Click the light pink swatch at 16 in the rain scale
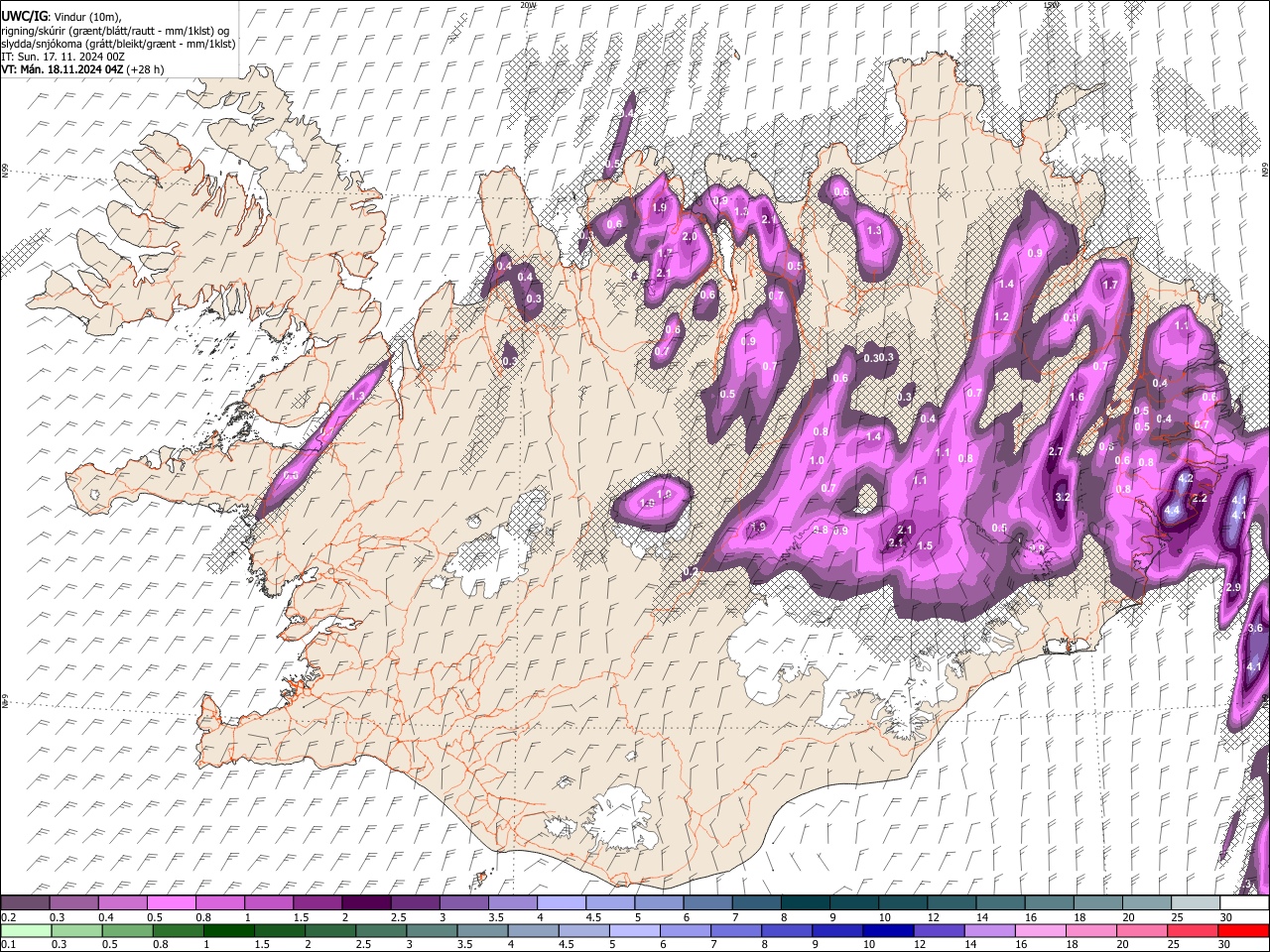Screen dimensions: 1270x952 (1039, 930)
